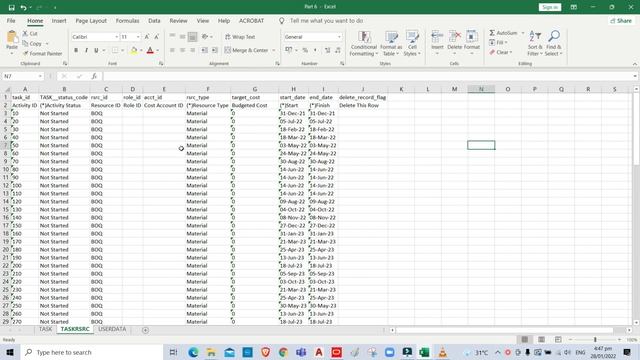The width and height of the screenshot is (640, 360).
Task: Increase font size with the larger A icon
Action: pyautogui.click(x=147, y=37)
